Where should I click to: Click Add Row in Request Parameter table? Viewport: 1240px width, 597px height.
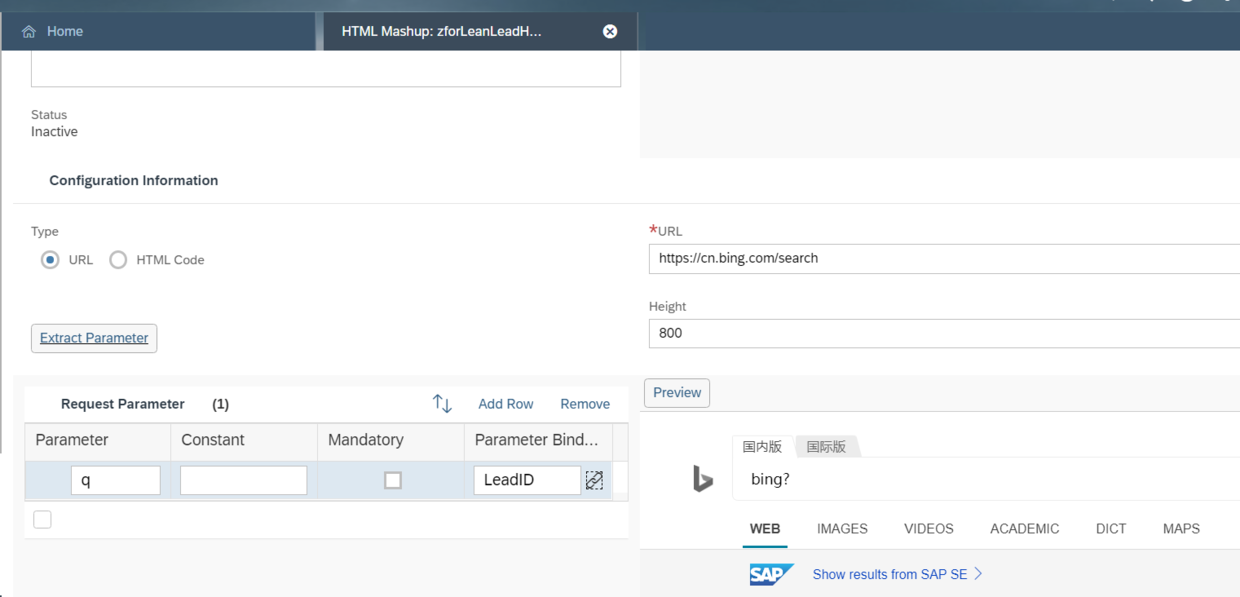click(505, 404)
